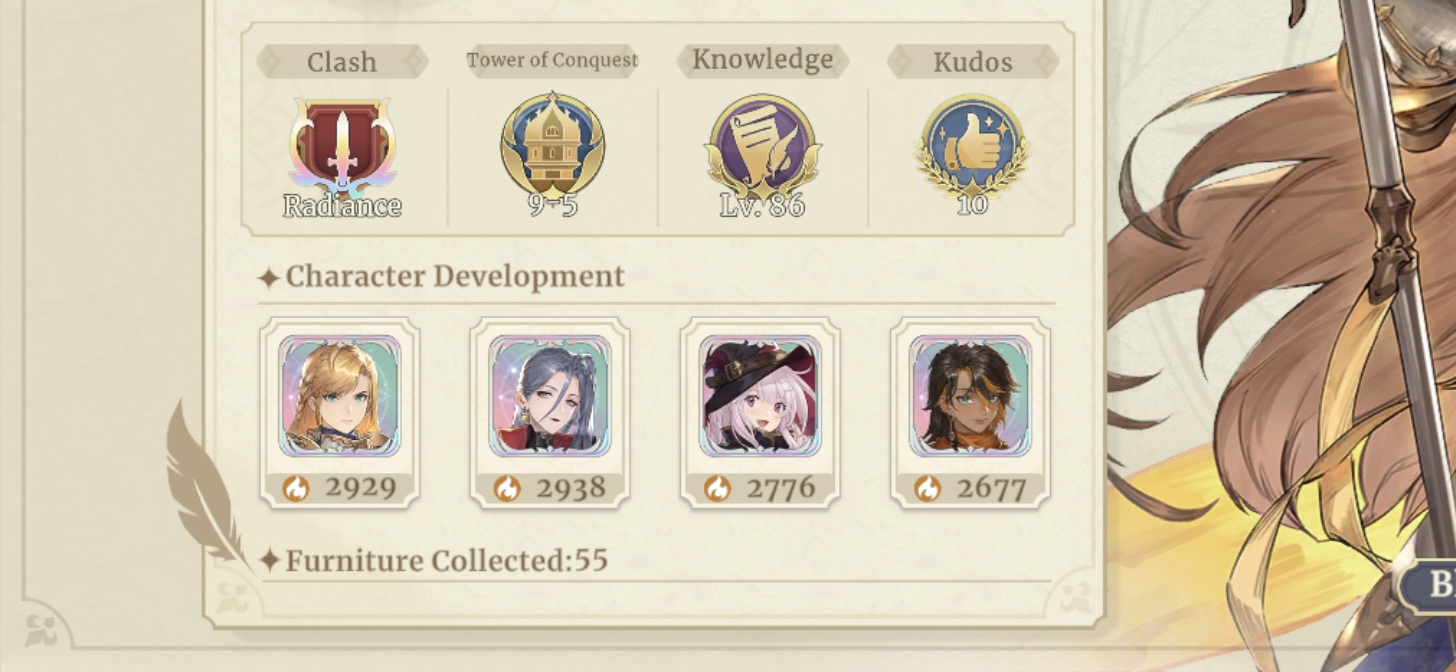Select the Kudos header label
The height and width of the screenshot is (672, 1456).
[972, 62]
